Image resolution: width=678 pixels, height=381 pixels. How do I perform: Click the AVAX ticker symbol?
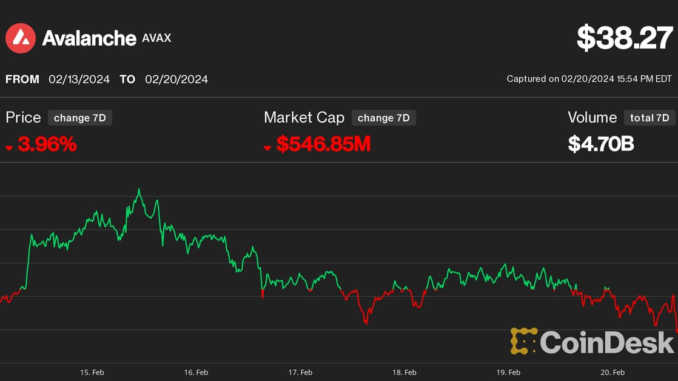[x=157, y=38]
